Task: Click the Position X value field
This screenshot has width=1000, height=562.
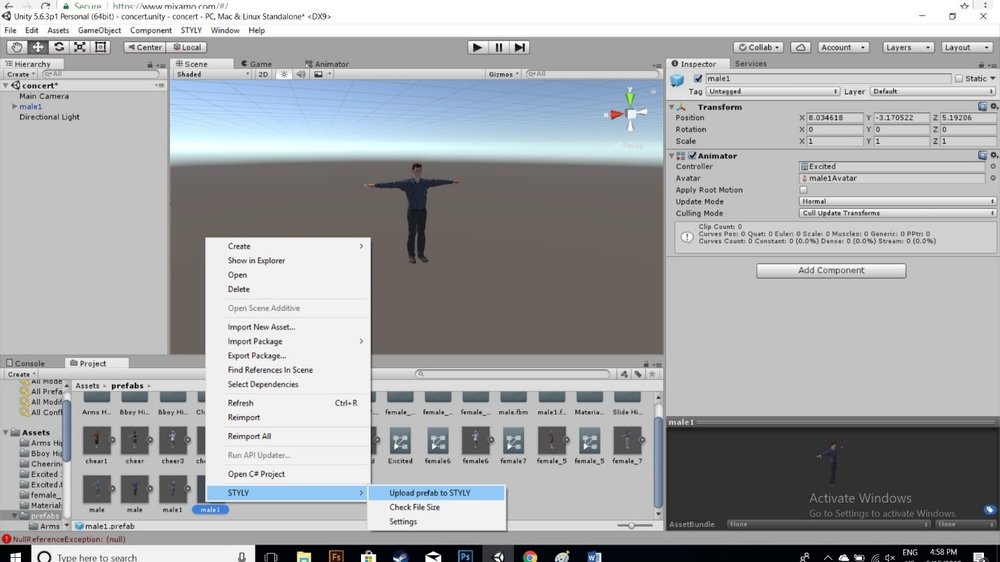Action: point(835,118)
